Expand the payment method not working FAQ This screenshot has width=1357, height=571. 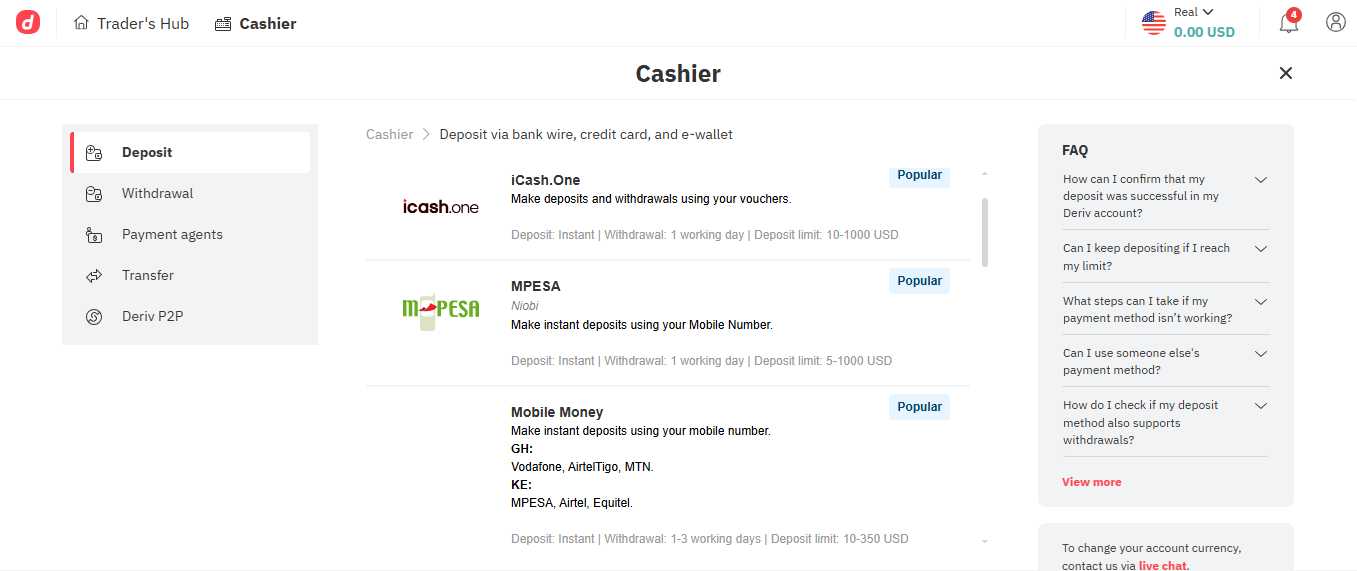pyautogui.click(x=1261, y=302)
